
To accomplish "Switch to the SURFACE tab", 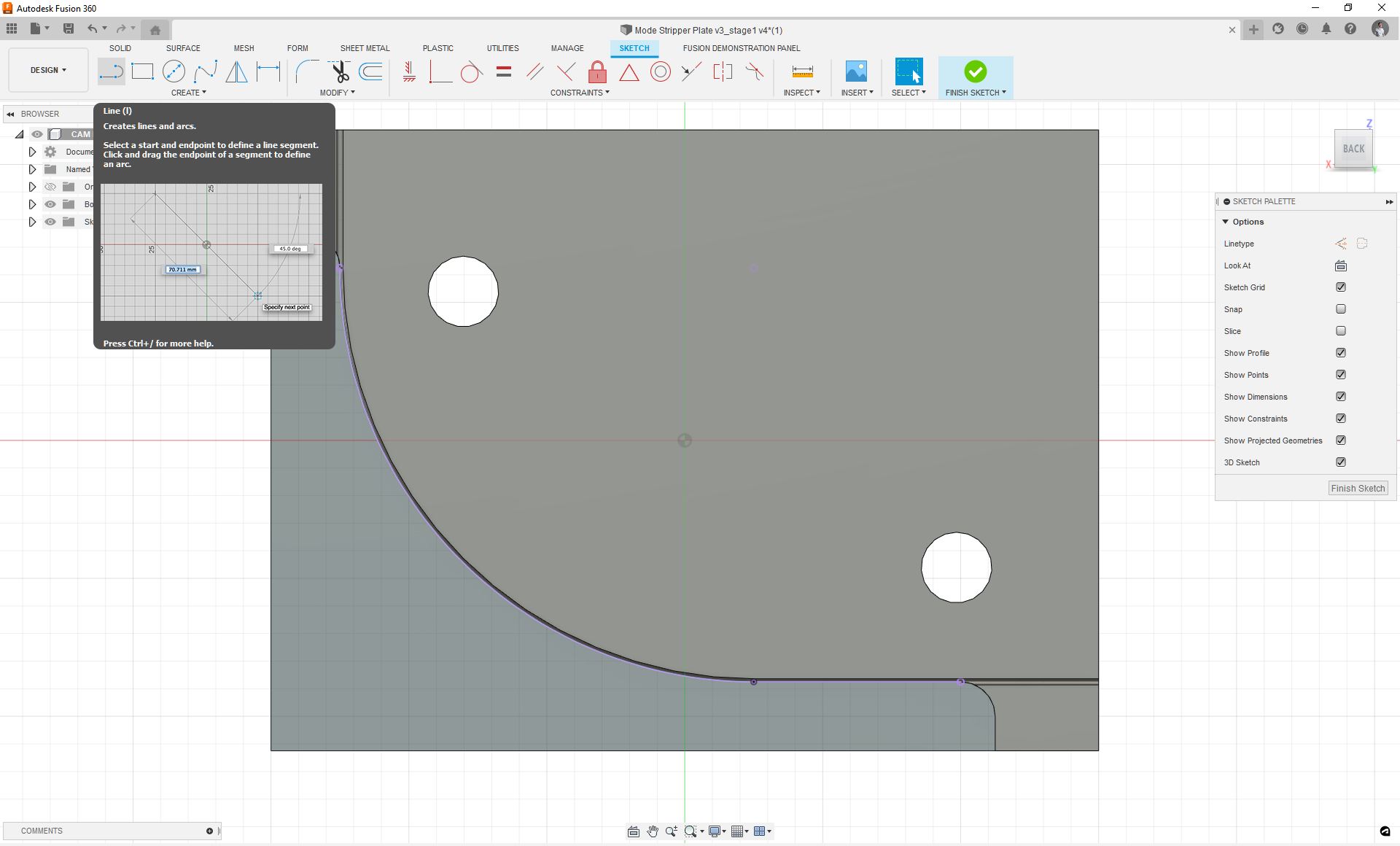I will (183, 48).
